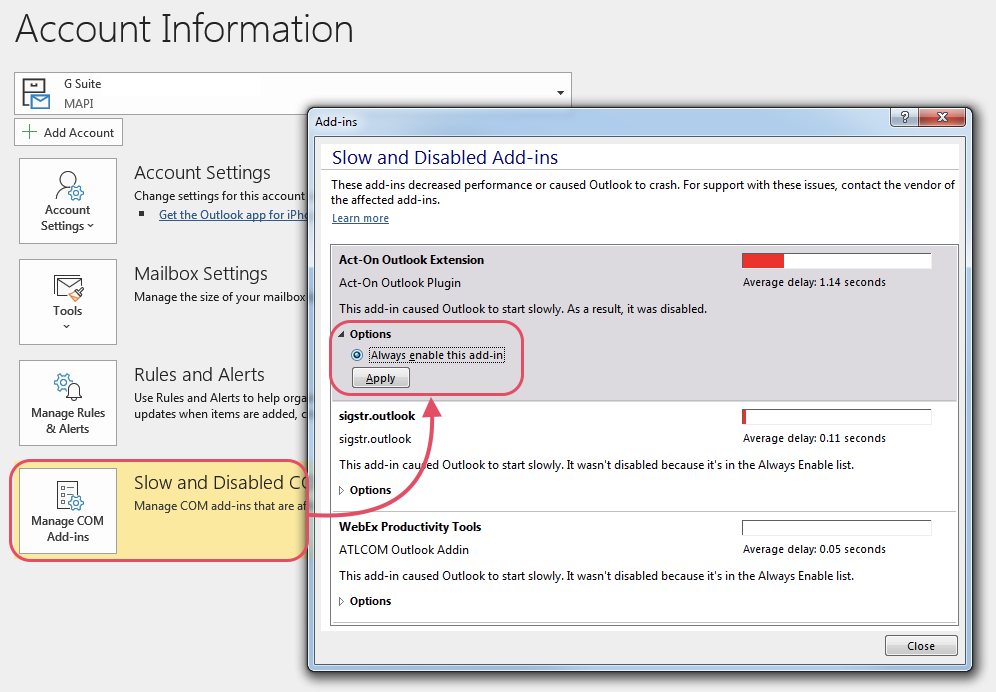Click the Slow and Disabled Add-ins heading
Viewport: 996px width, 692px height.
click(445, 158)
